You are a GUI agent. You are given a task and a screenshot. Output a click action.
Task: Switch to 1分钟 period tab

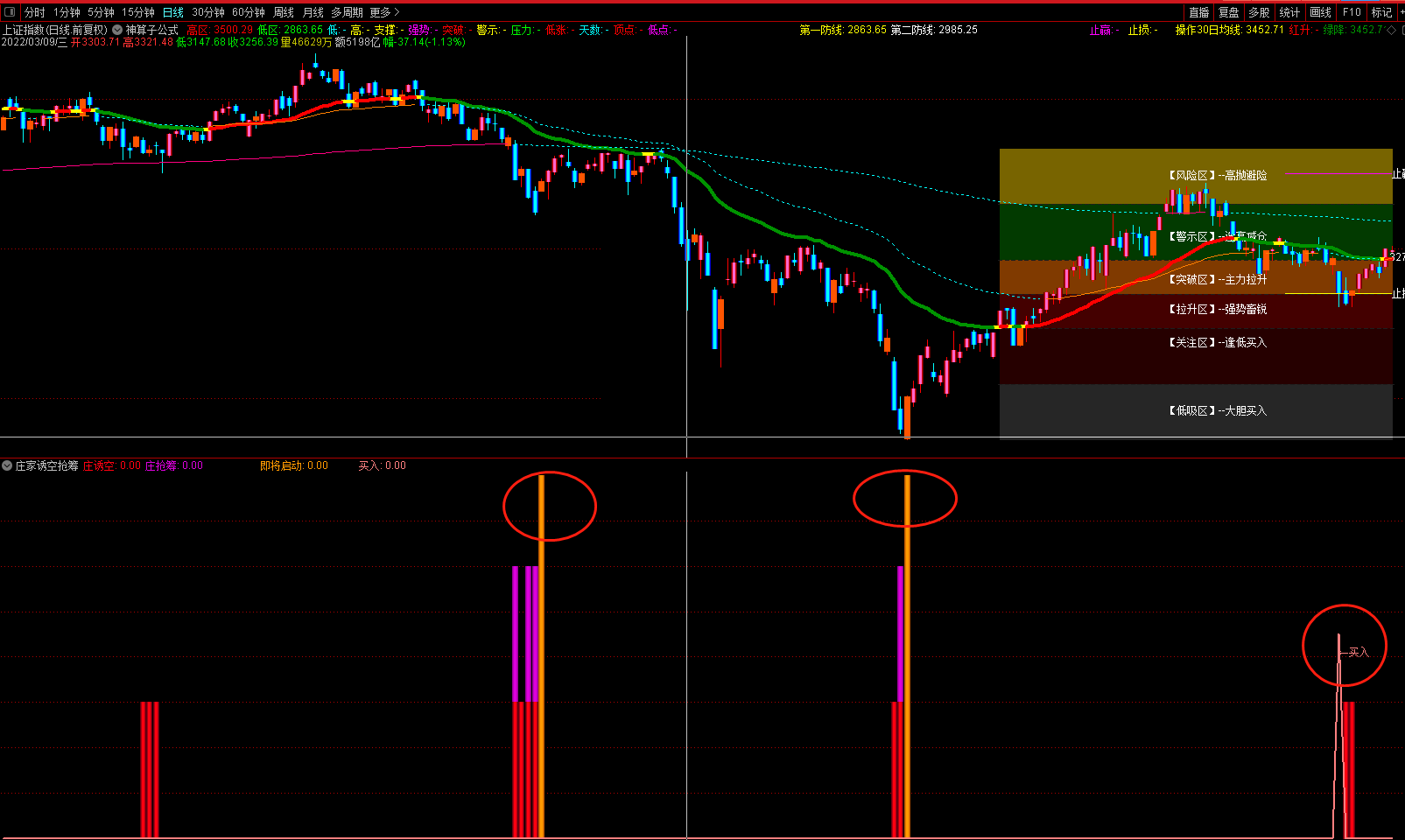(x=67, y=12)
